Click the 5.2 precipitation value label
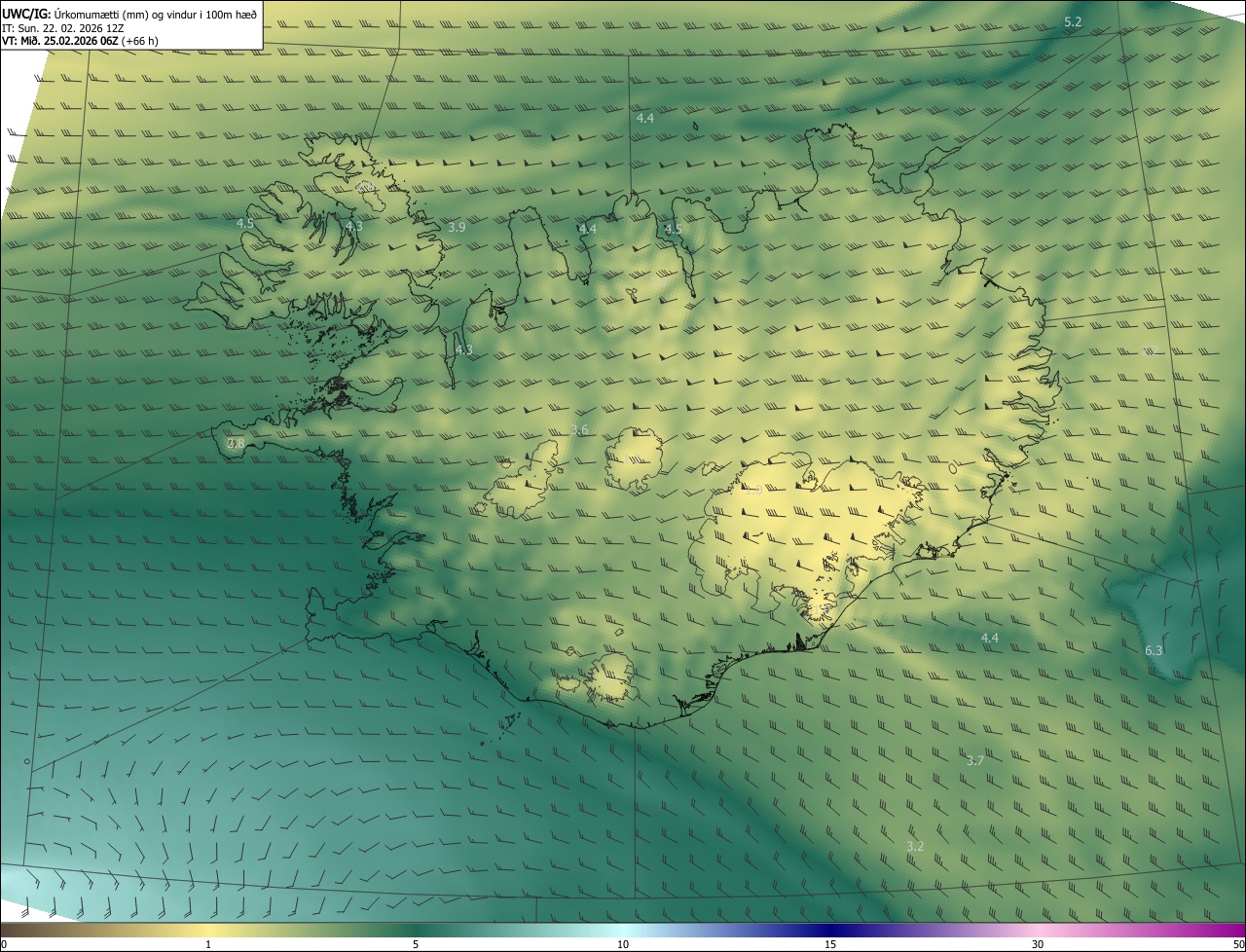 point(1073,21)
